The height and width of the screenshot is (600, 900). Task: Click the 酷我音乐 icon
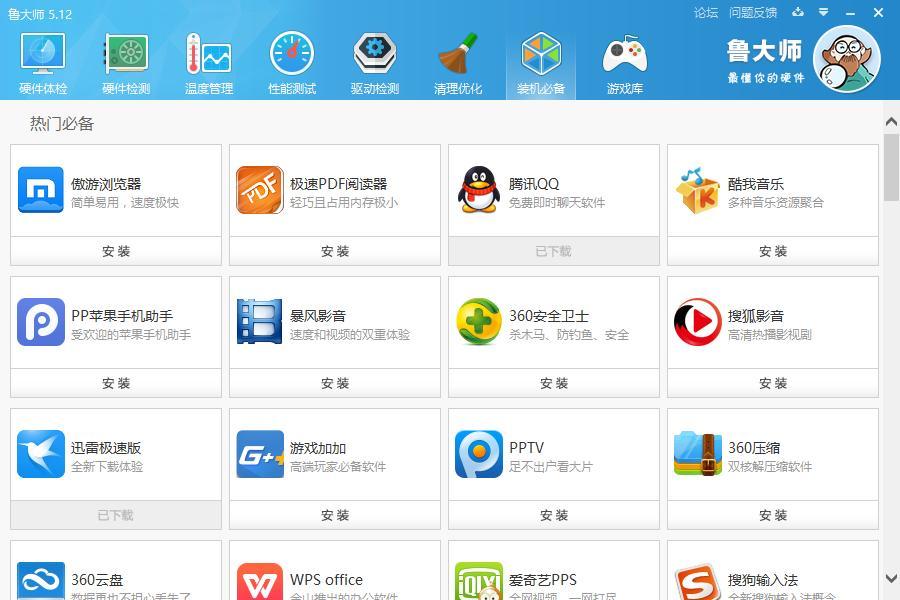pyautogui.click(x=697, y=190)
